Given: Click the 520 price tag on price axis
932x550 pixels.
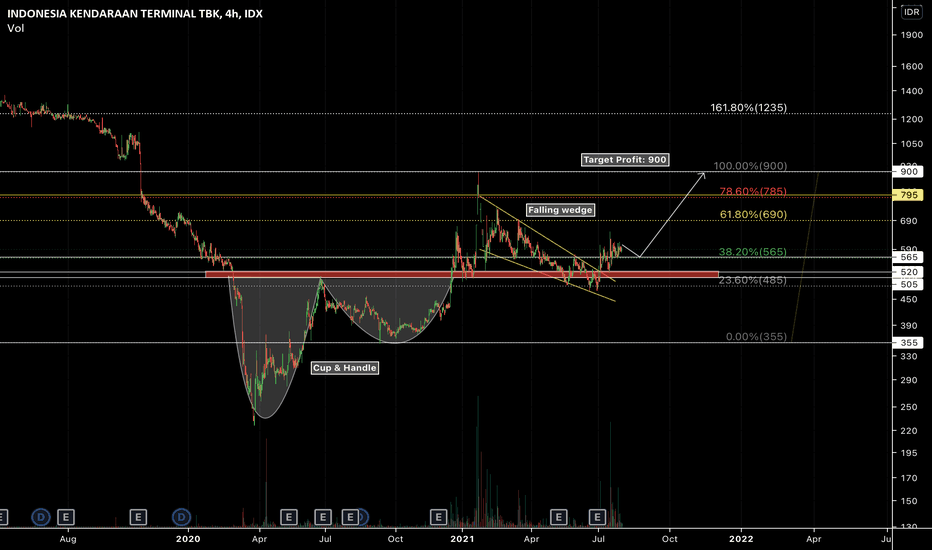Looking at the screenshot, I should point(908,272).
